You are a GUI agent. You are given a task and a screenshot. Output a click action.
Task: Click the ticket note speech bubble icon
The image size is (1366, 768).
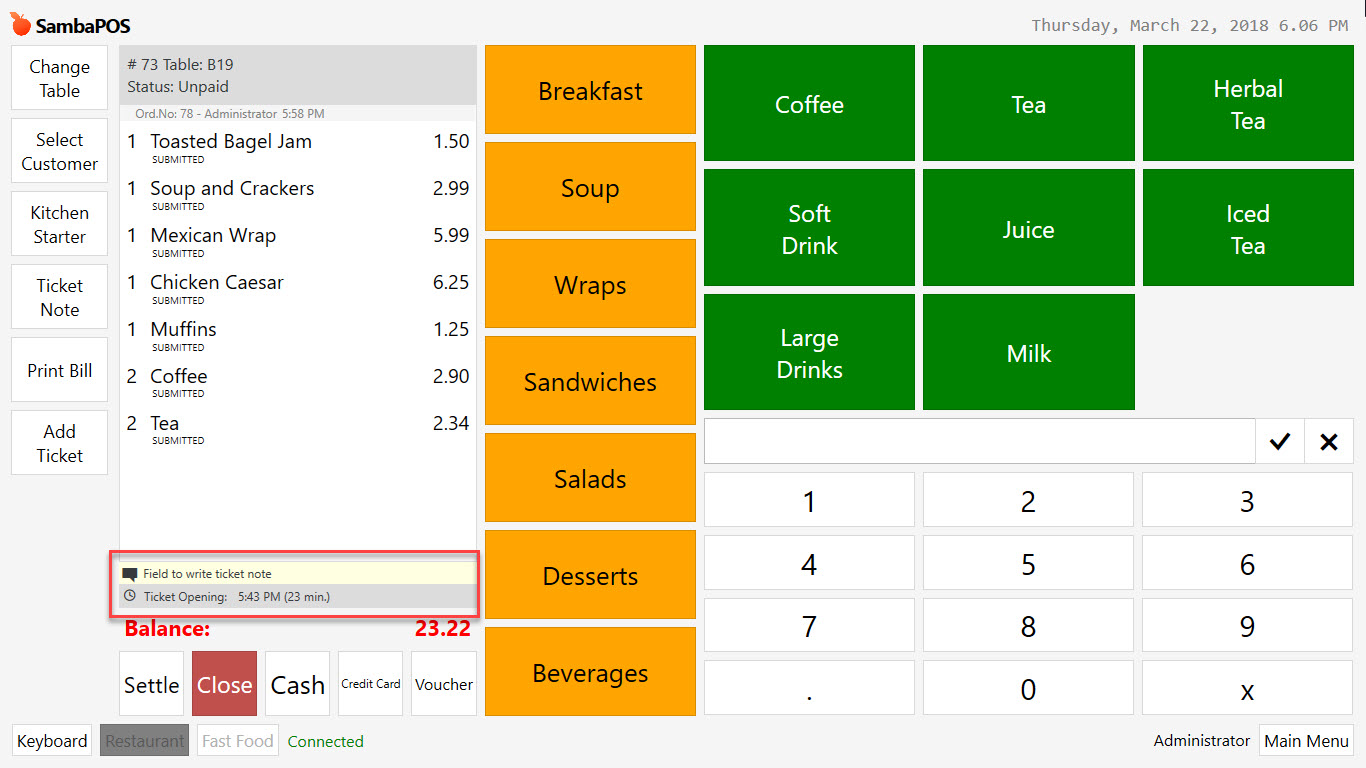coord(132,573)
